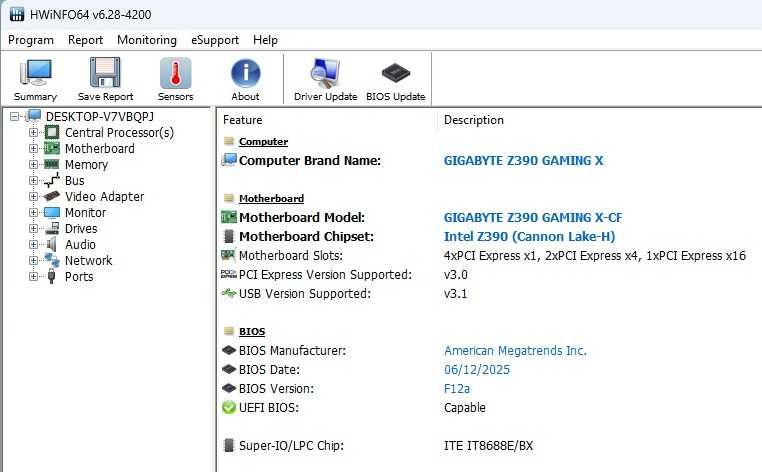
Task: Click the Feature column header
Action: tap(242, 120)
